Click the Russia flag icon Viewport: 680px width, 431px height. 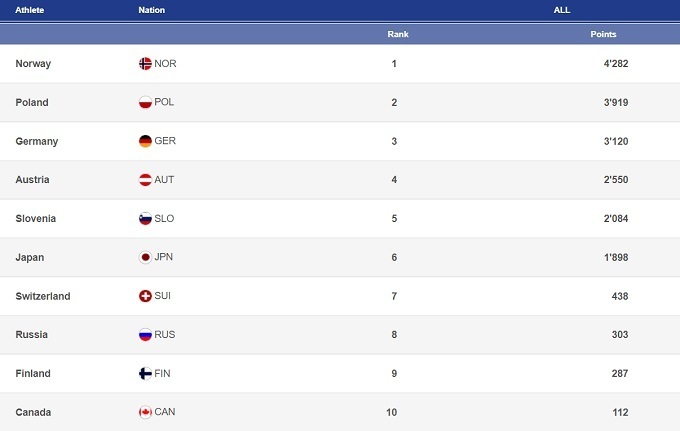(x=145, y=335)
